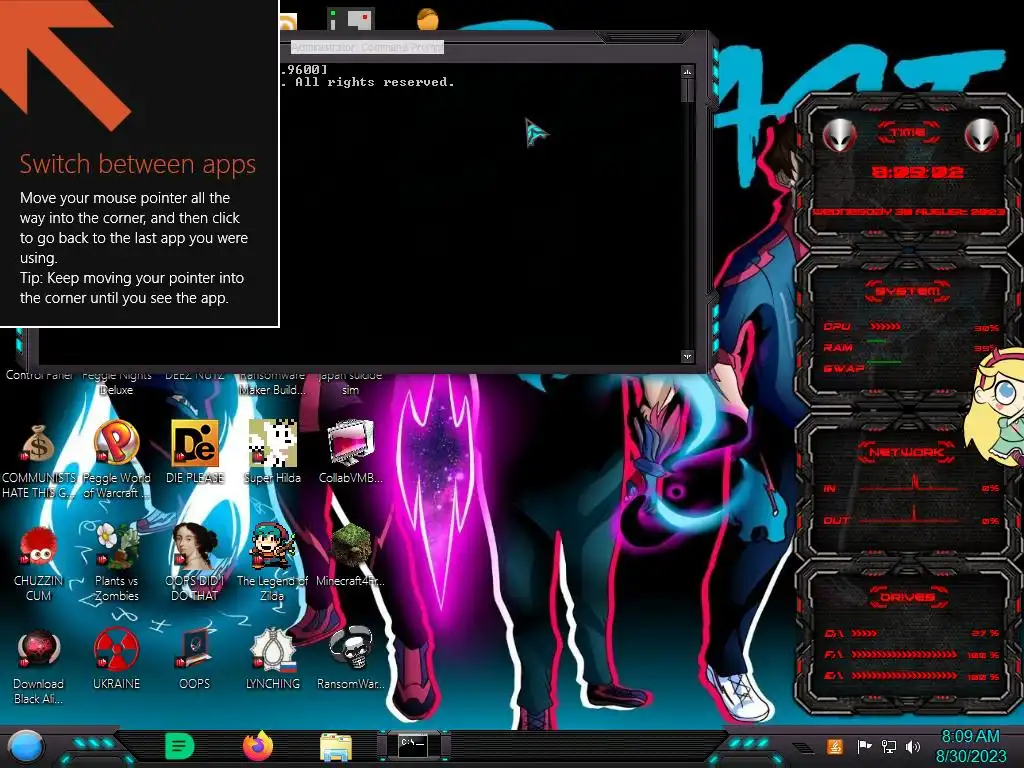Click the volume speaker tray icon
This screenshot has height=768, width=1024.
click(913, 746)
